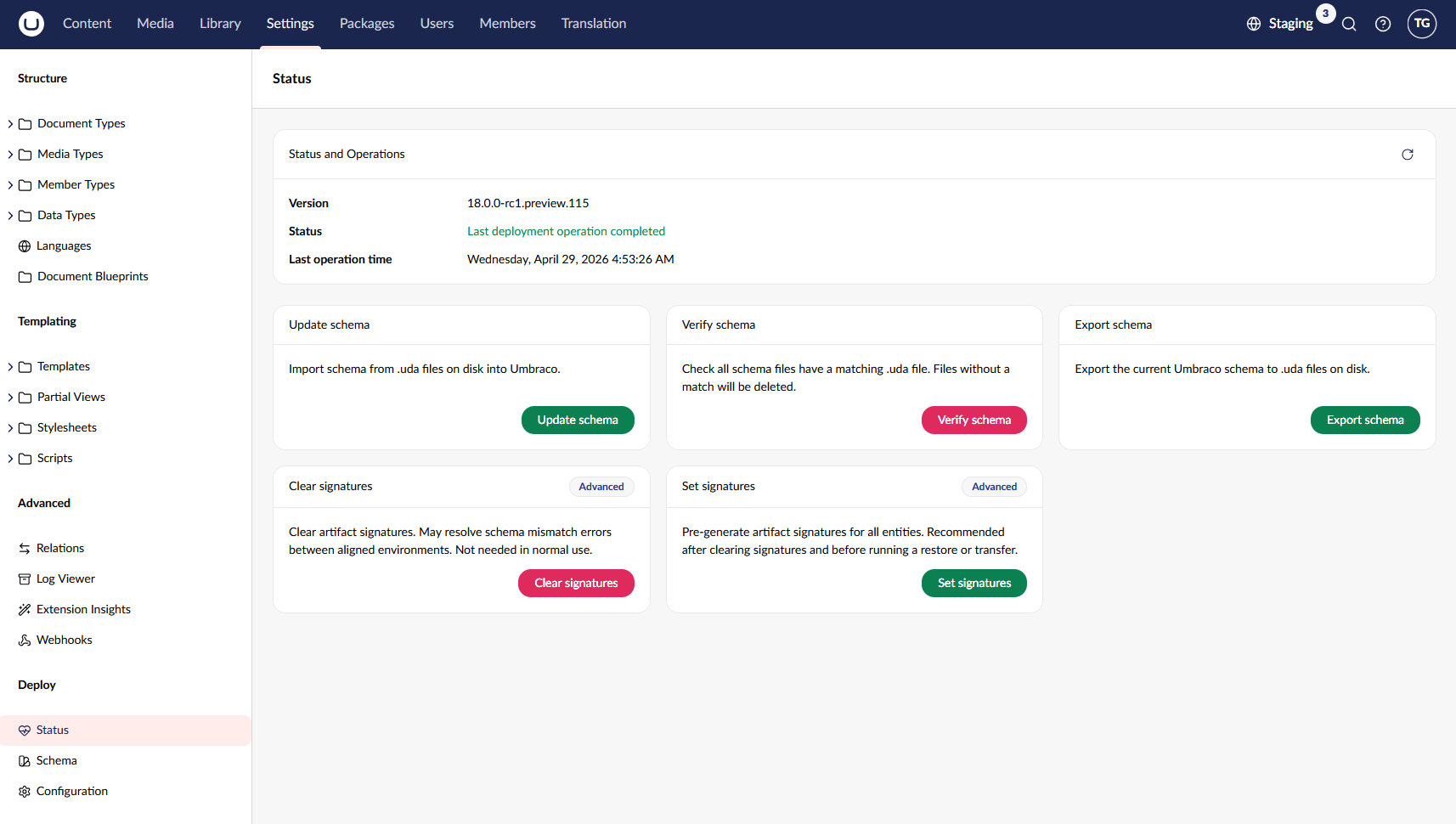Click the Document Types folder icon

(x=25, y=124)
